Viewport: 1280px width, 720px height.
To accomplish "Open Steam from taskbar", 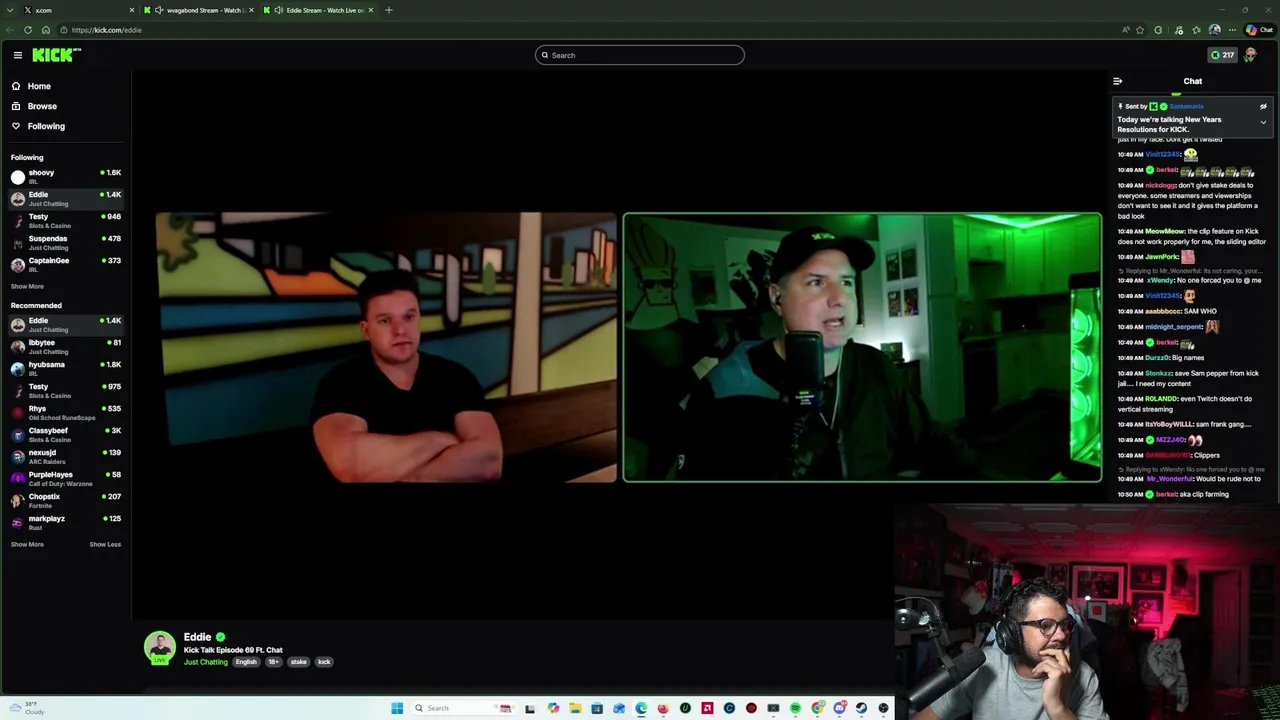I will 861,708.
